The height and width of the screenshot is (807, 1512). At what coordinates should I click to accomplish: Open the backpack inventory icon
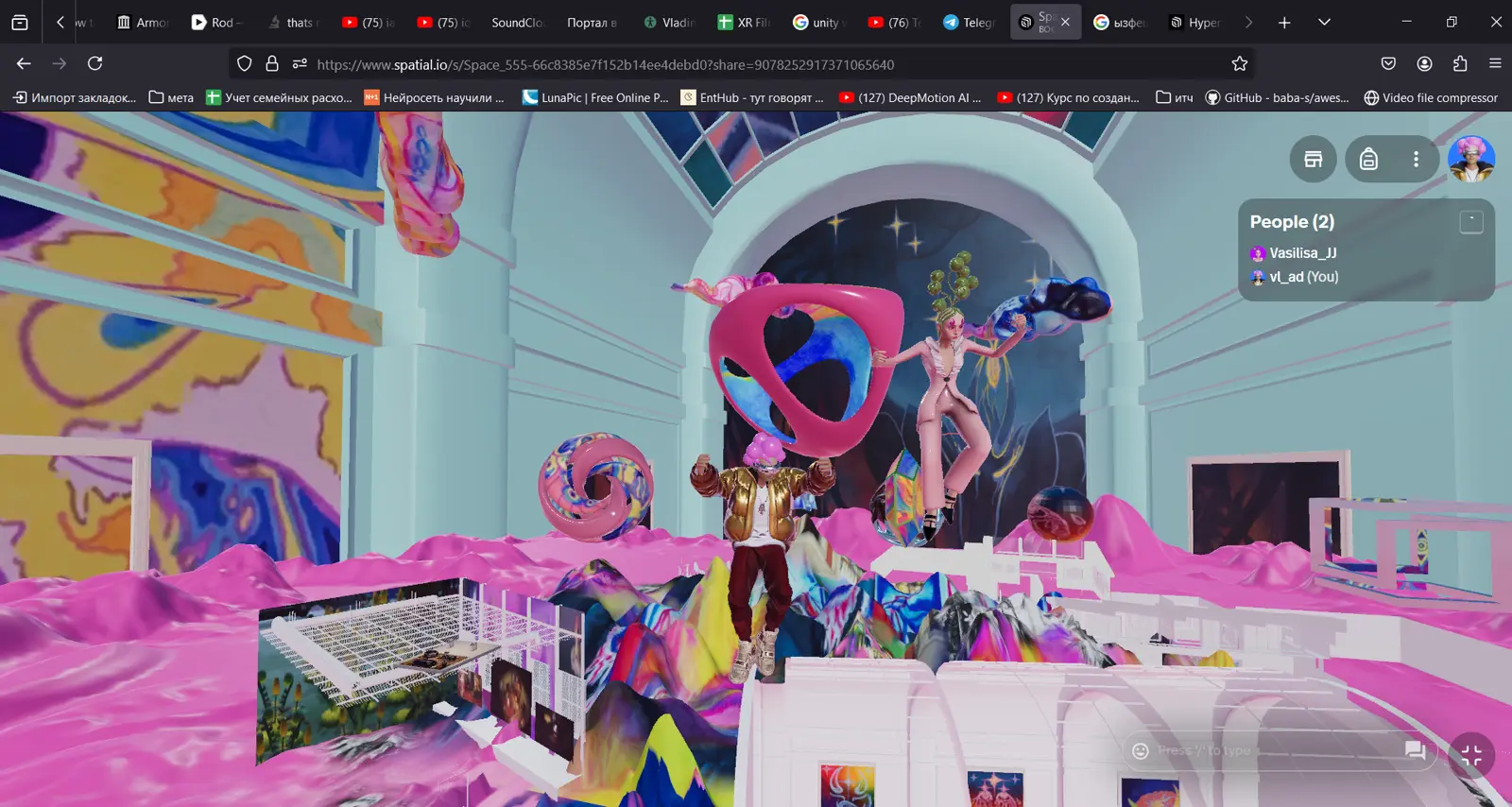(1368, 159)
